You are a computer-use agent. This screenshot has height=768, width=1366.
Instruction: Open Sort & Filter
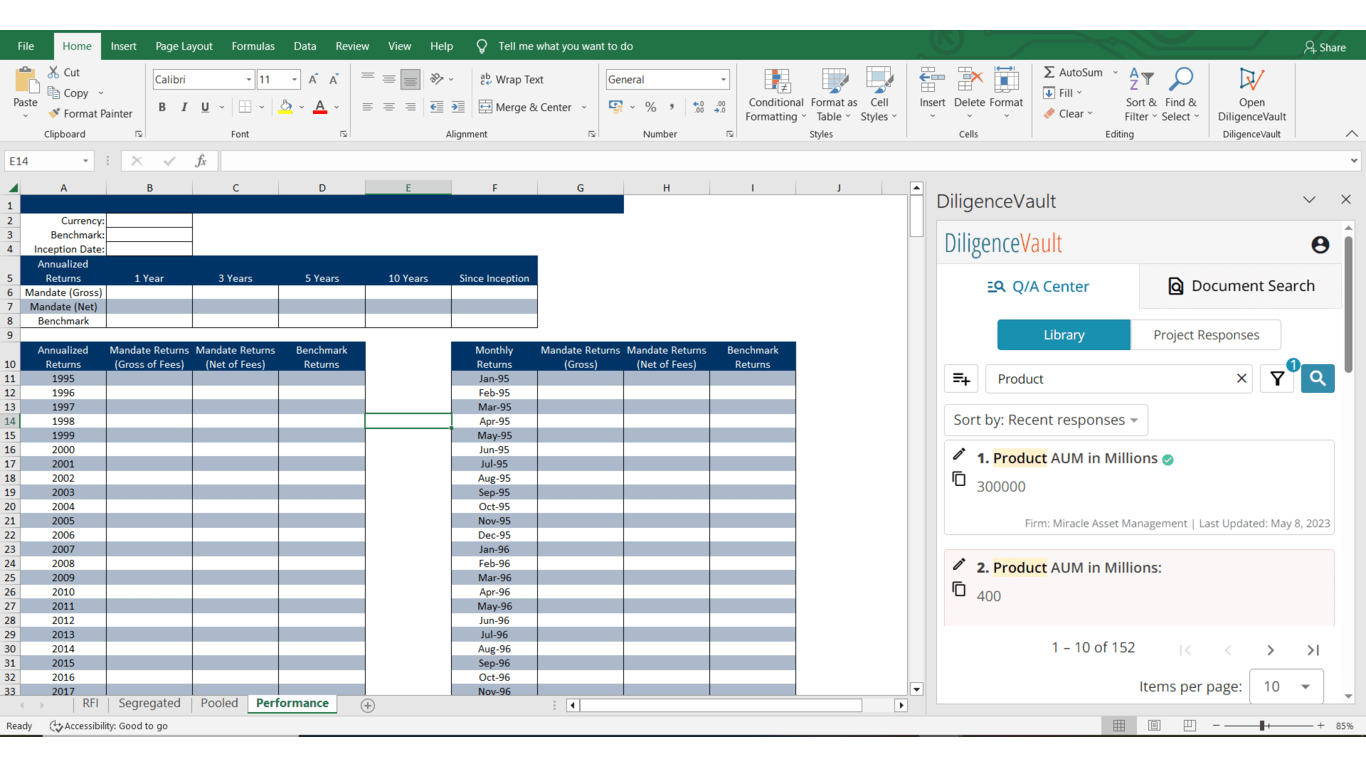[x=1141, y=95]
